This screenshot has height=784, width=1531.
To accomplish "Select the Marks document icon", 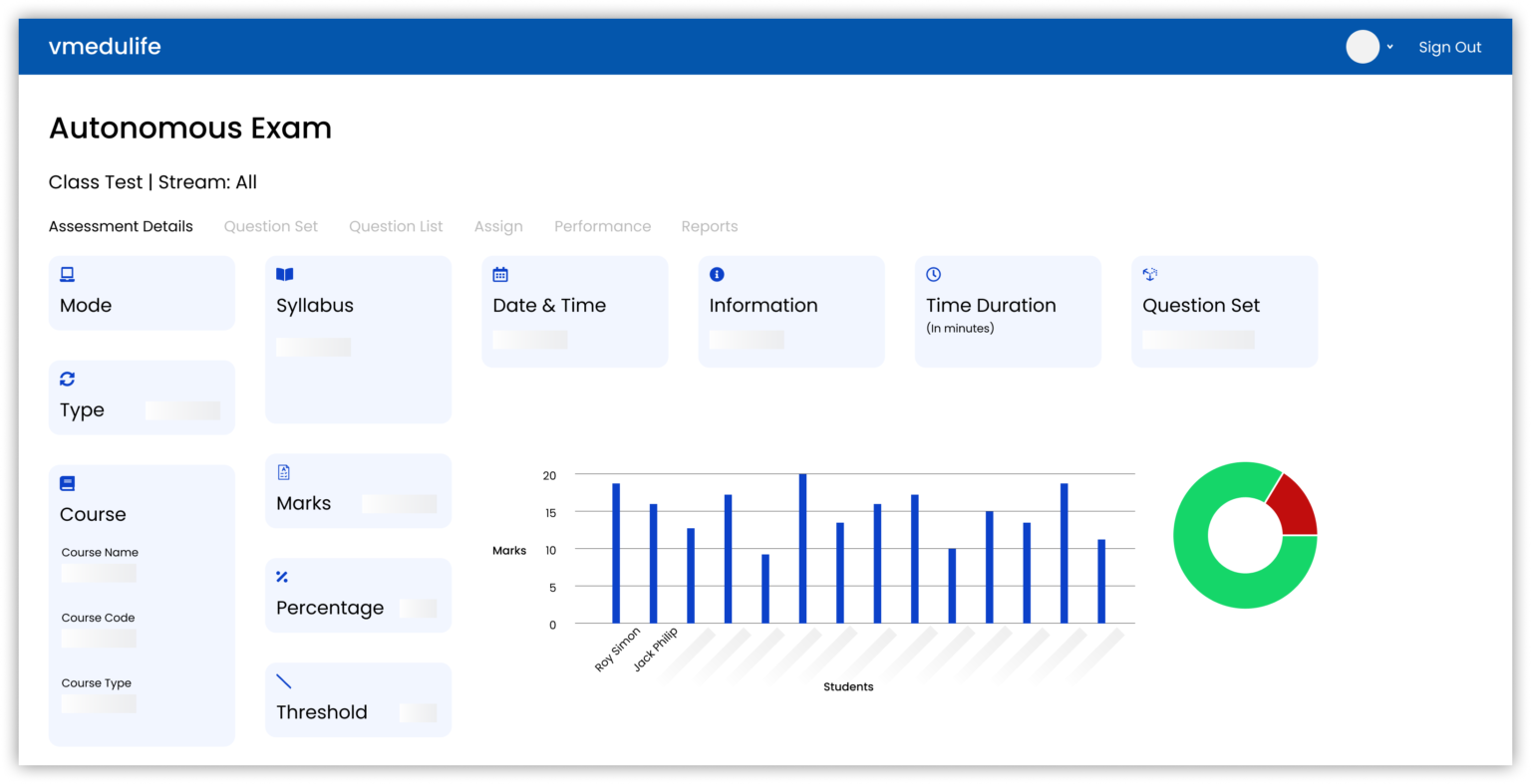I will click(x=283, y=471).
